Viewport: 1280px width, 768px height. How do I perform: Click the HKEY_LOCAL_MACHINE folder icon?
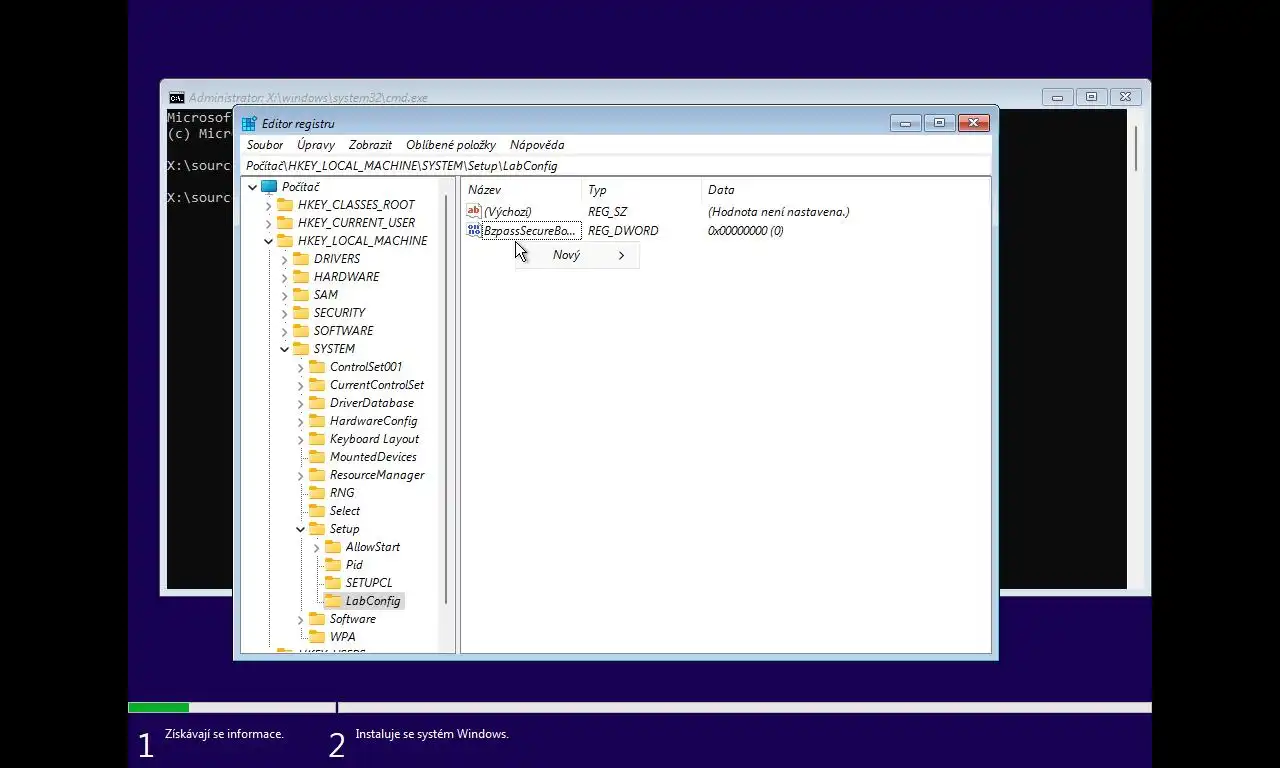point(285,241)
